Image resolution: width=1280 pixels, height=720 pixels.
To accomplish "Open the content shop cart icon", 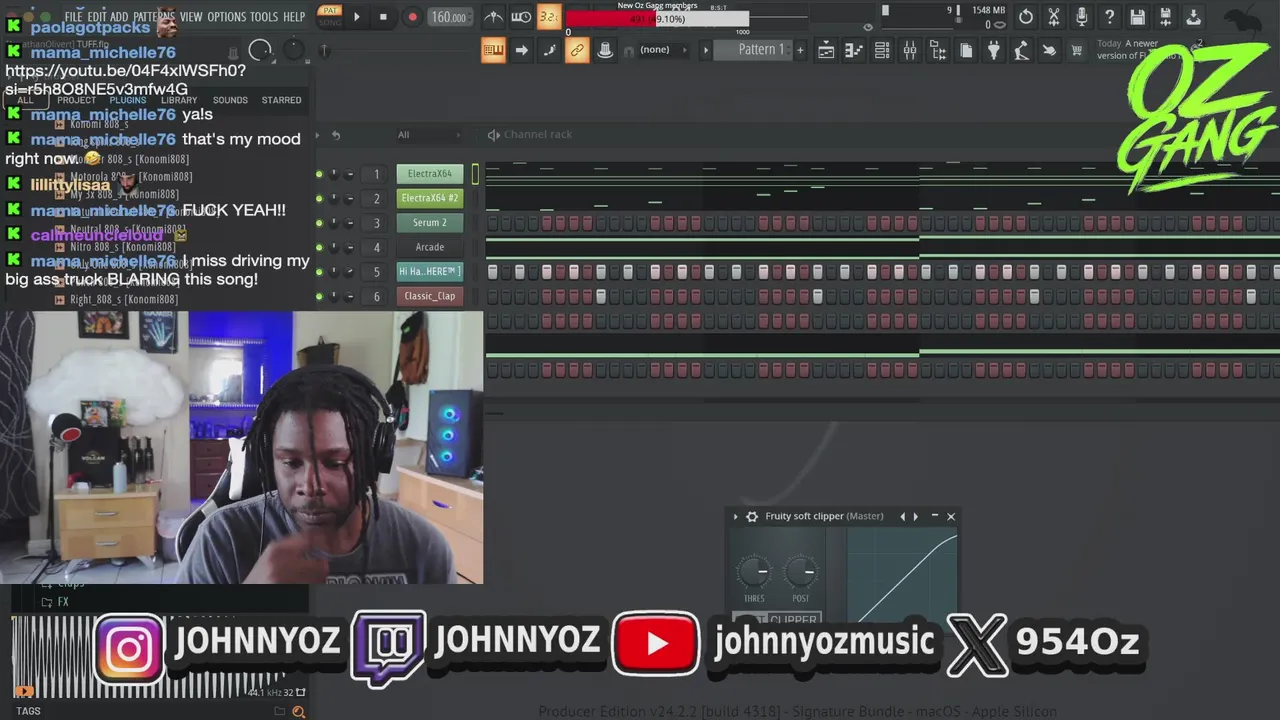I will (x=1077, y=50).
